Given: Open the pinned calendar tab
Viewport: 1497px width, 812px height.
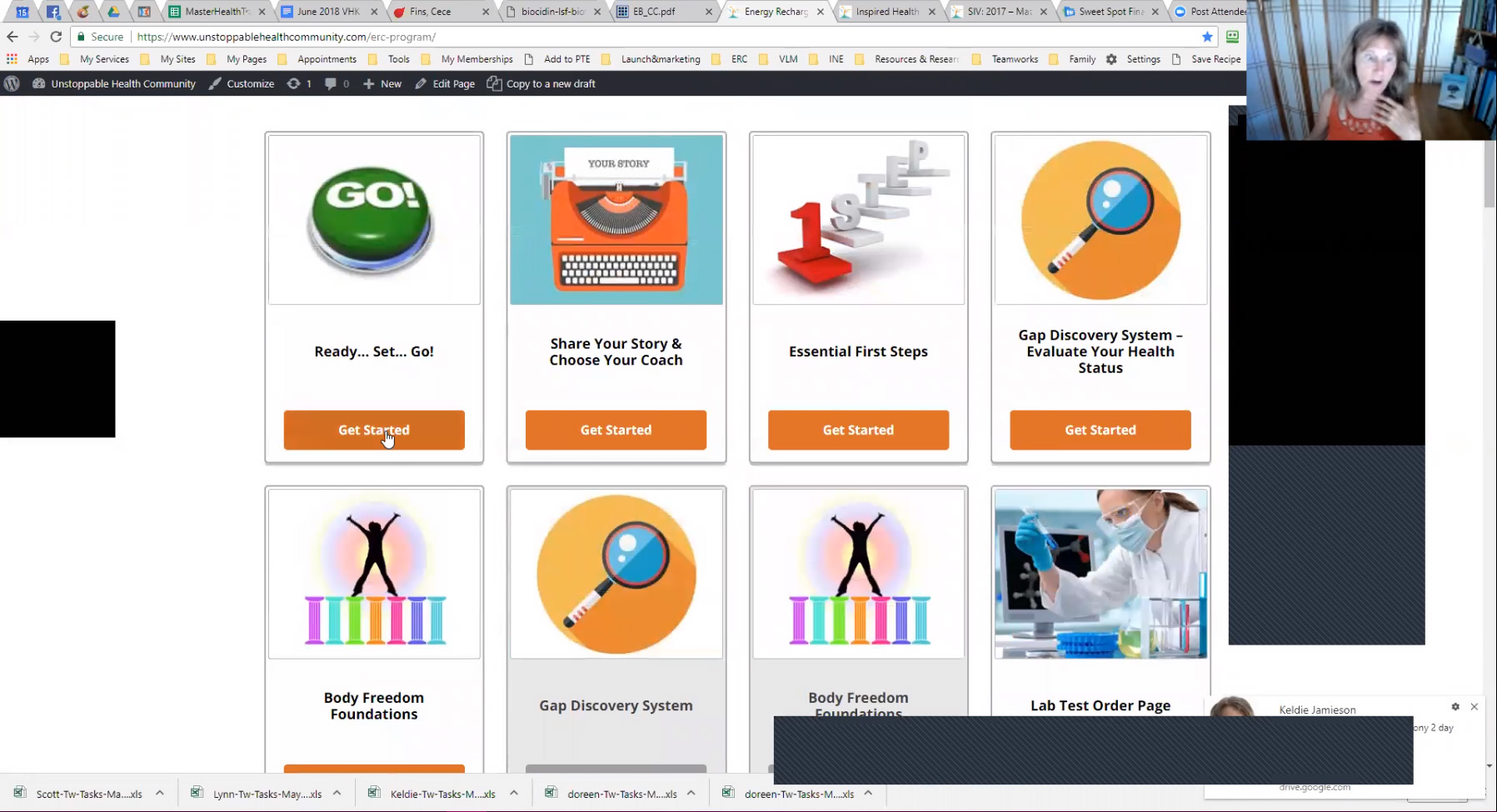Looking at the screenshot, I should click(22, 12).
